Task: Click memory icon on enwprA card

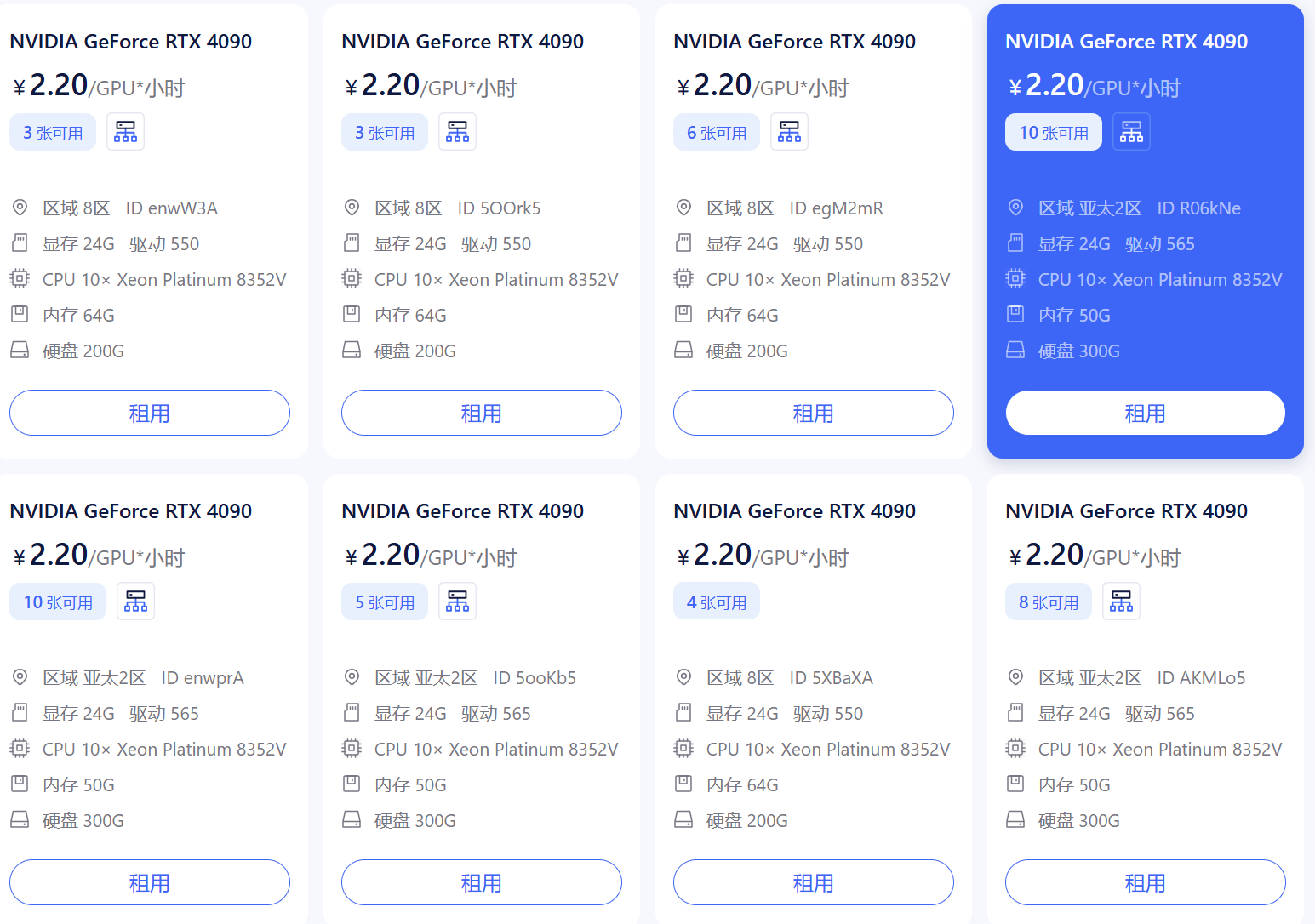Action: [20, 784]
